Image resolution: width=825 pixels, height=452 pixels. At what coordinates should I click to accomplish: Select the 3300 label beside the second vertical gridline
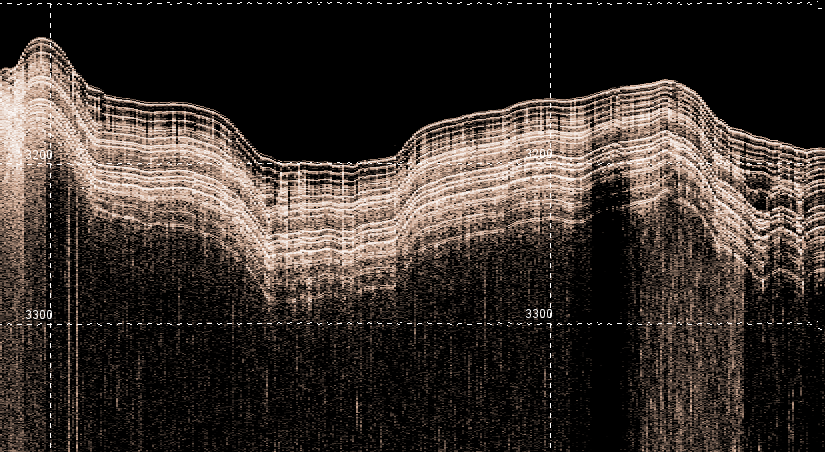tap(539, 314)
